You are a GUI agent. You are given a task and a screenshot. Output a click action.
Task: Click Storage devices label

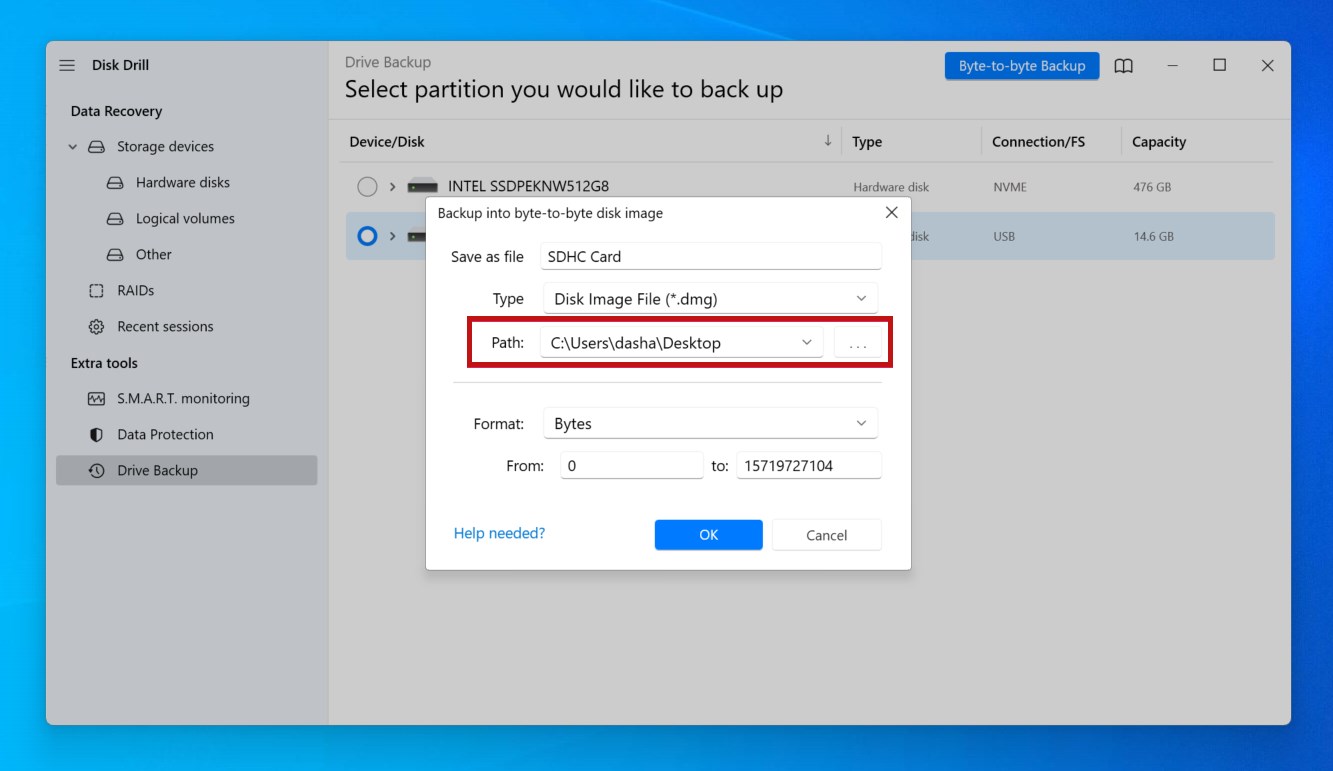click(x=165, y=147)
